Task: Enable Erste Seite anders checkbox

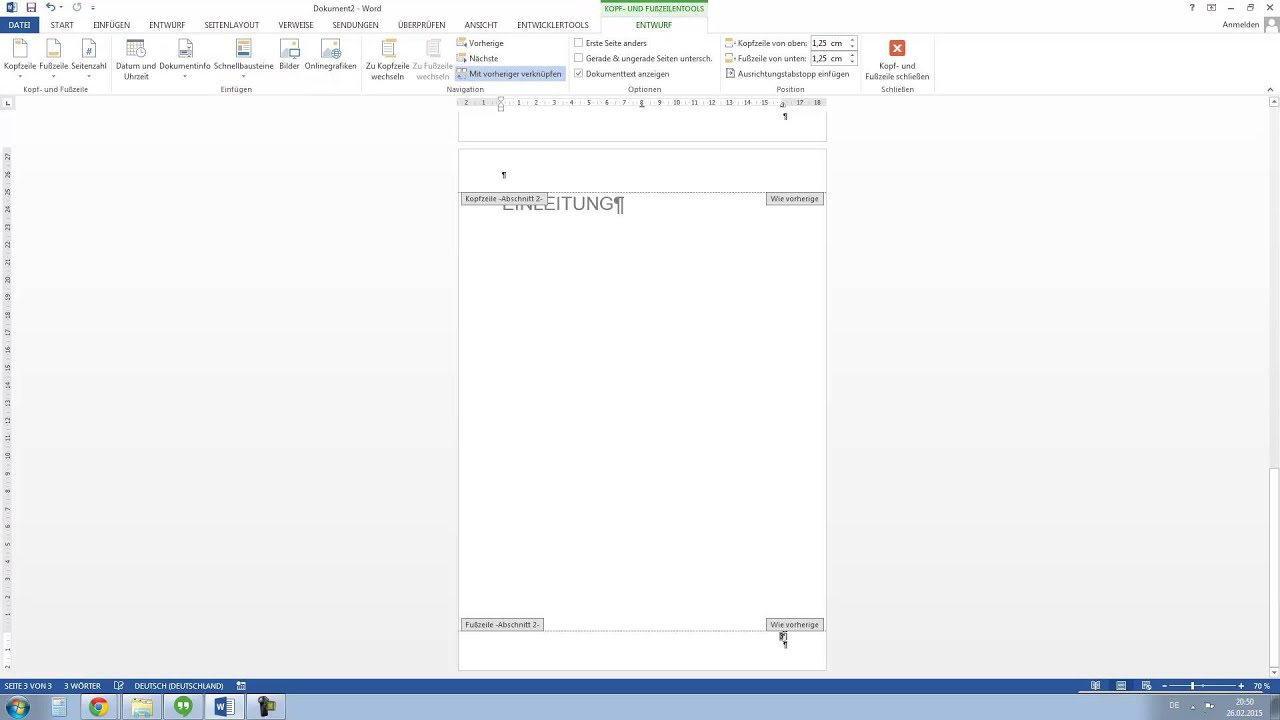Action: tap(579, 43)
